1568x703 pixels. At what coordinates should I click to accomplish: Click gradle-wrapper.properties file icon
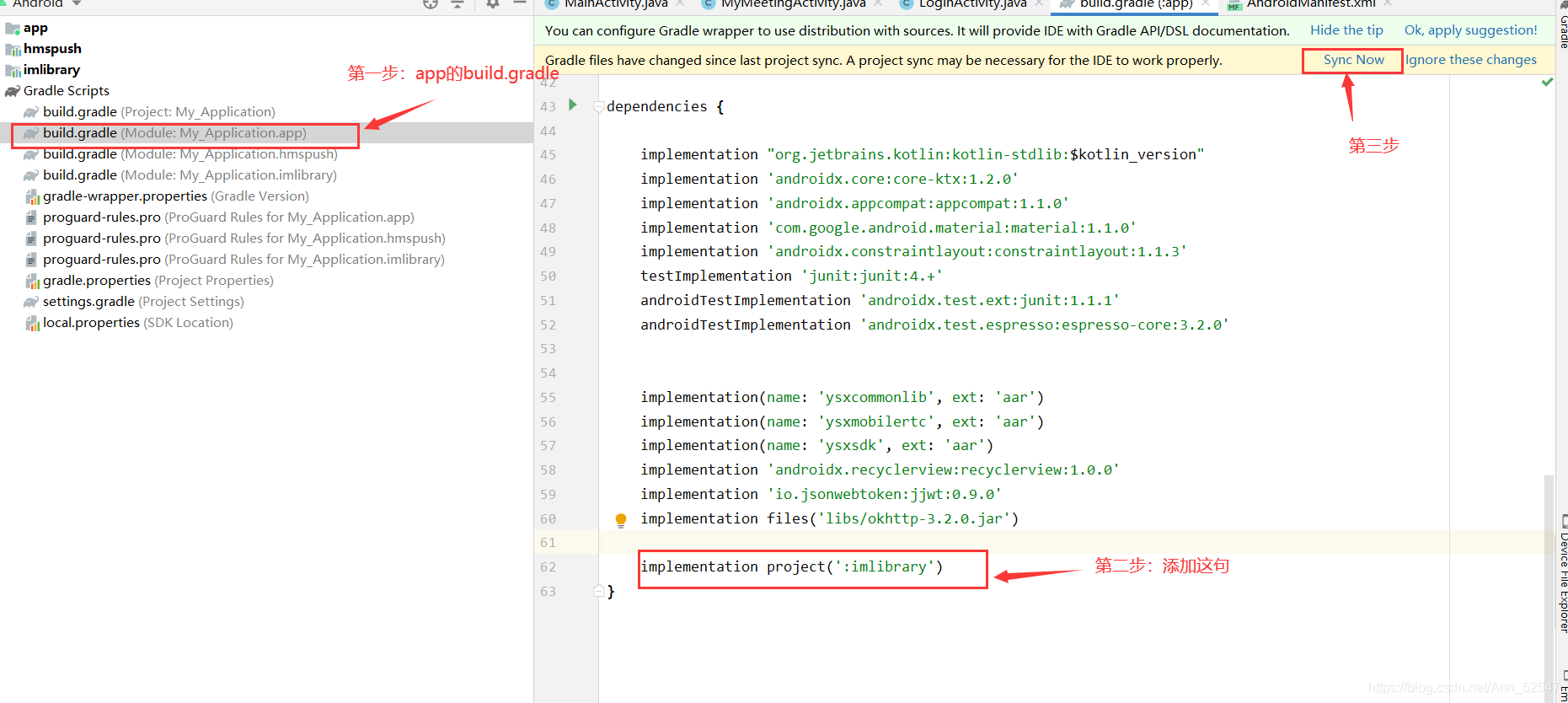(x=32, y=196)
